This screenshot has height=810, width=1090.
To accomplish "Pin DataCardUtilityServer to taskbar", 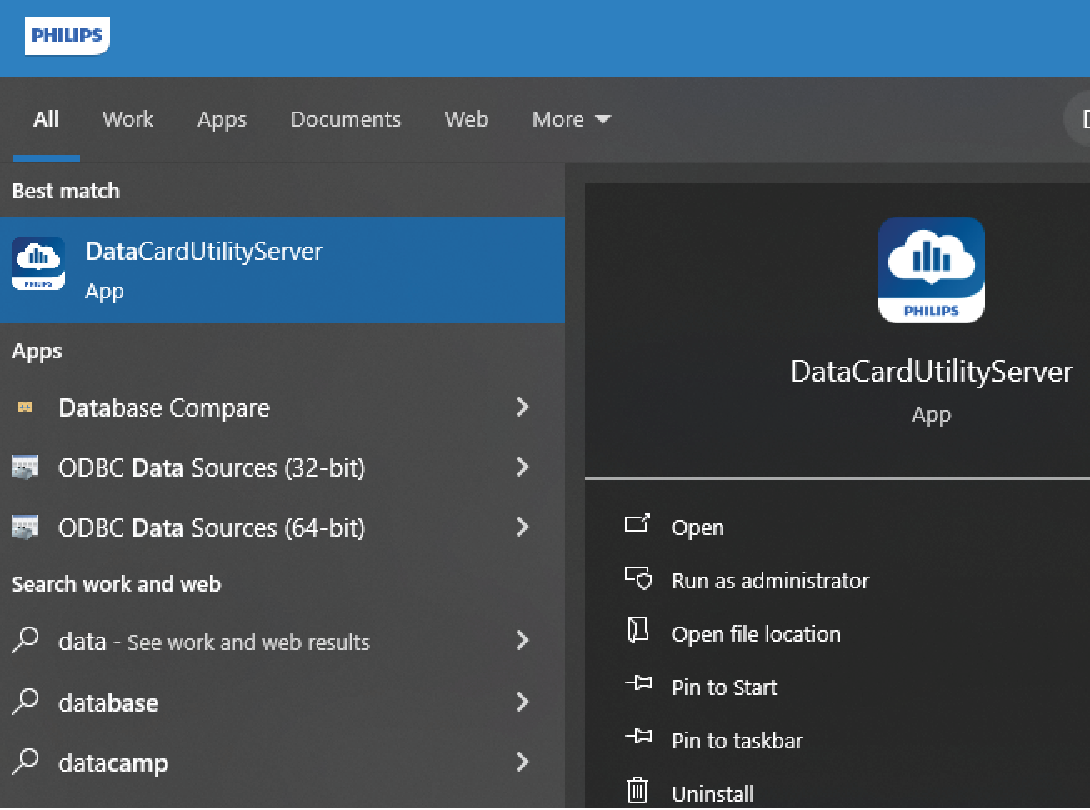I will click(x=736, y=740).
